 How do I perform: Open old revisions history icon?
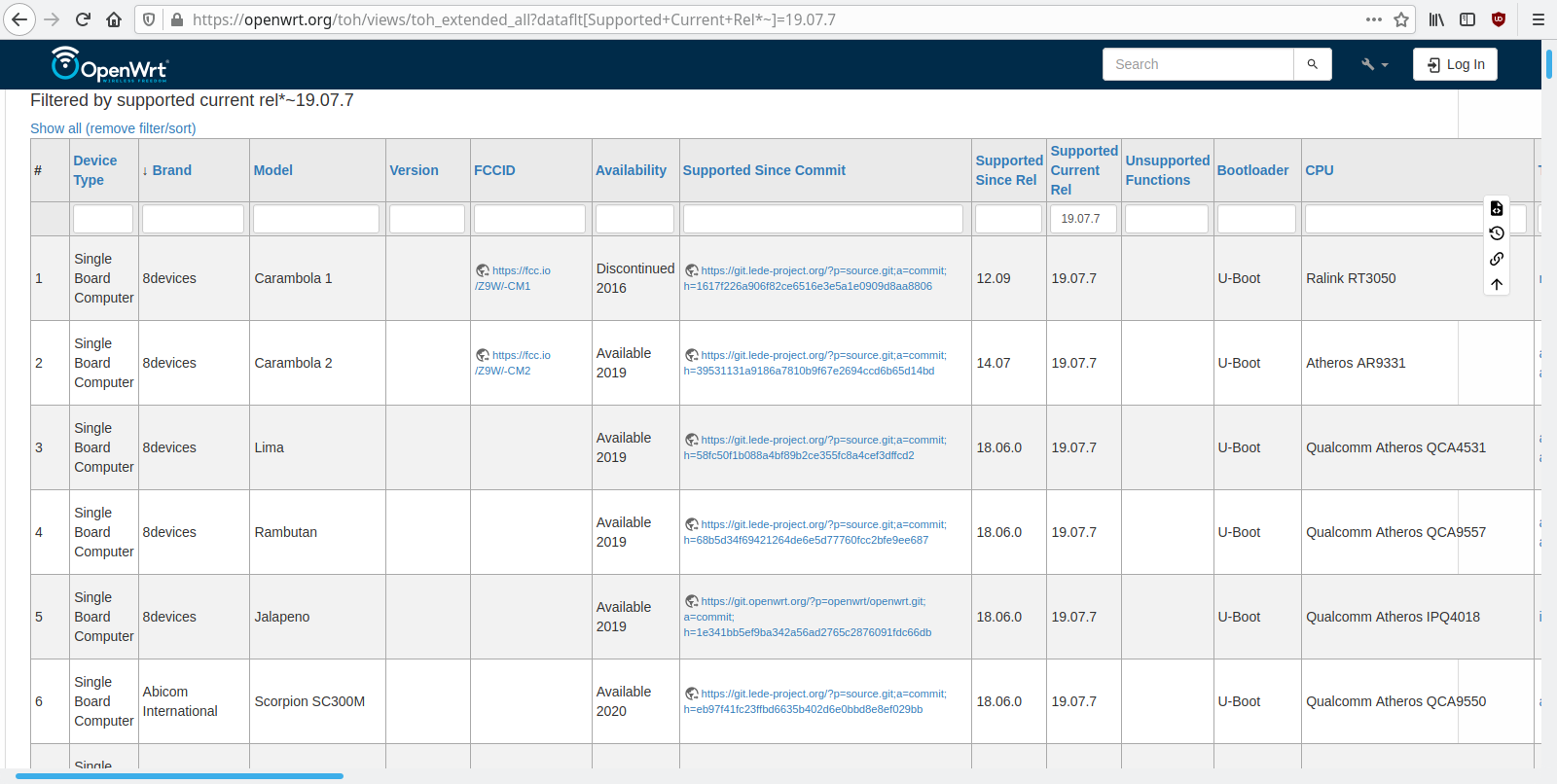click(x=1497, y=233)
